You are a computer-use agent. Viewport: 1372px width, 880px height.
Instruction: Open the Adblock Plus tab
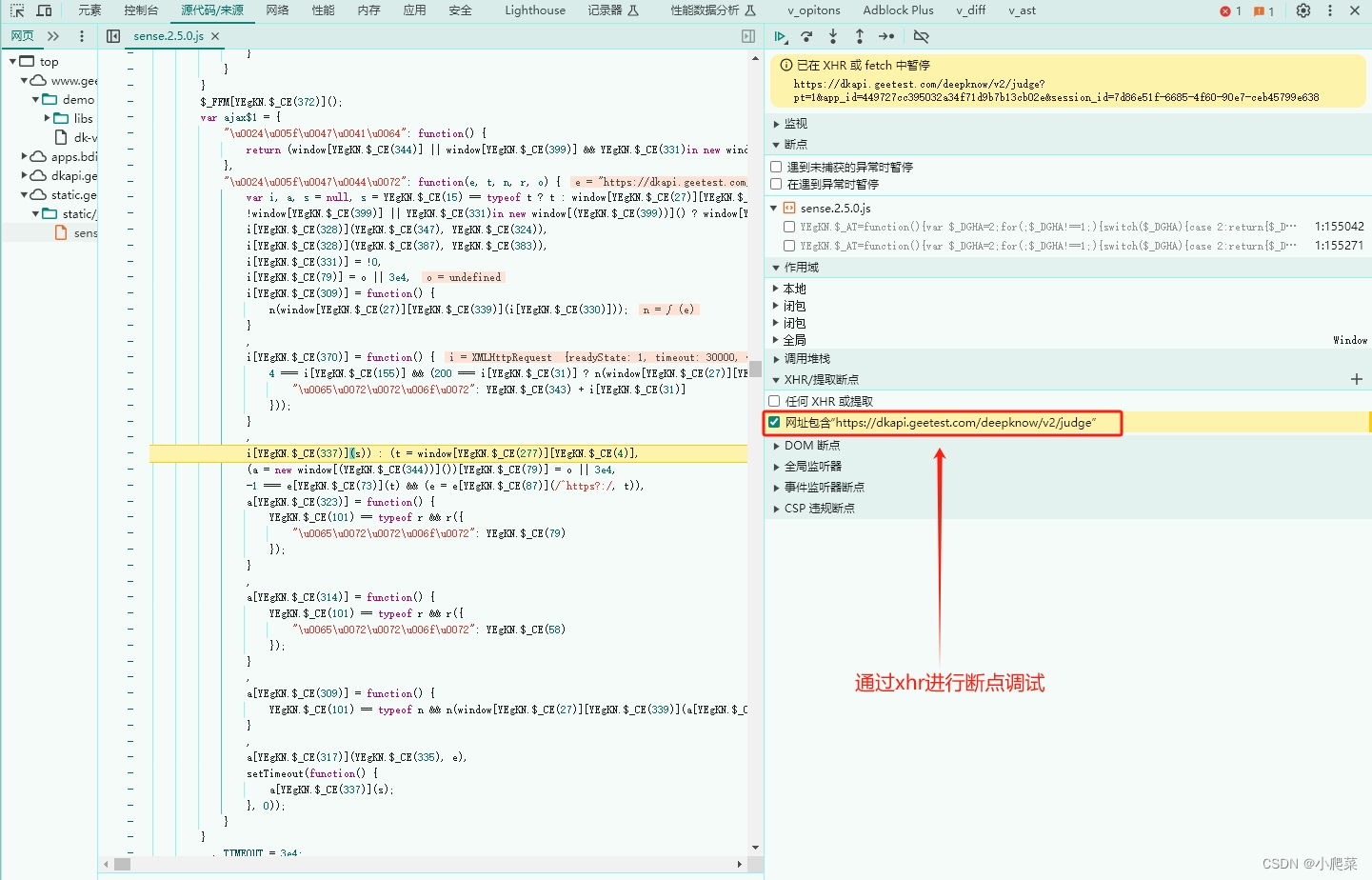click(898, 10)
